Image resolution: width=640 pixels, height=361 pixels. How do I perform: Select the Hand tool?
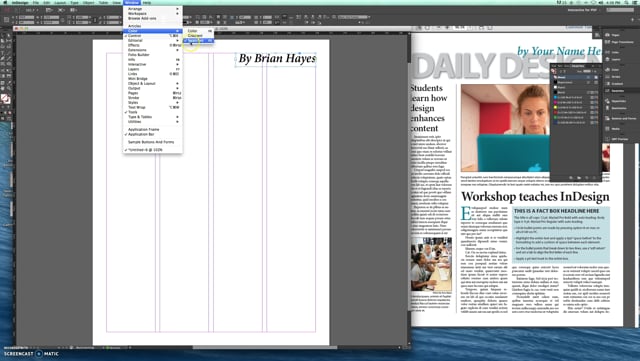(3, 88)
